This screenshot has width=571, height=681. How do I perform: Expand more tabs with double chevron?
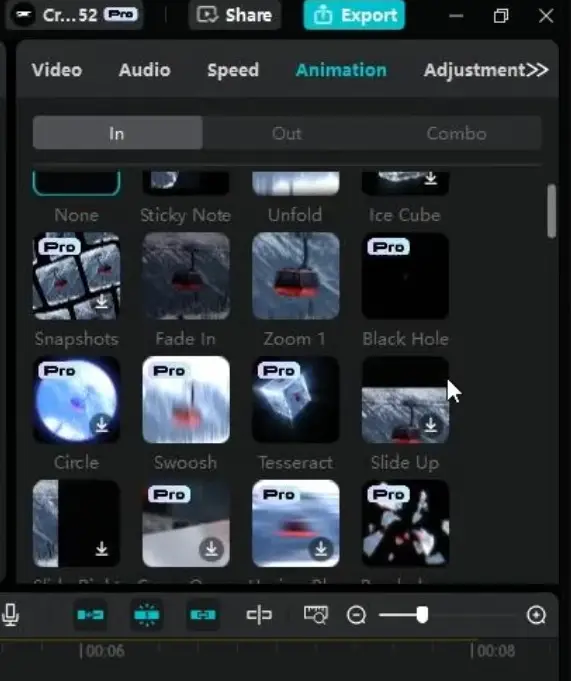(538, 70)
